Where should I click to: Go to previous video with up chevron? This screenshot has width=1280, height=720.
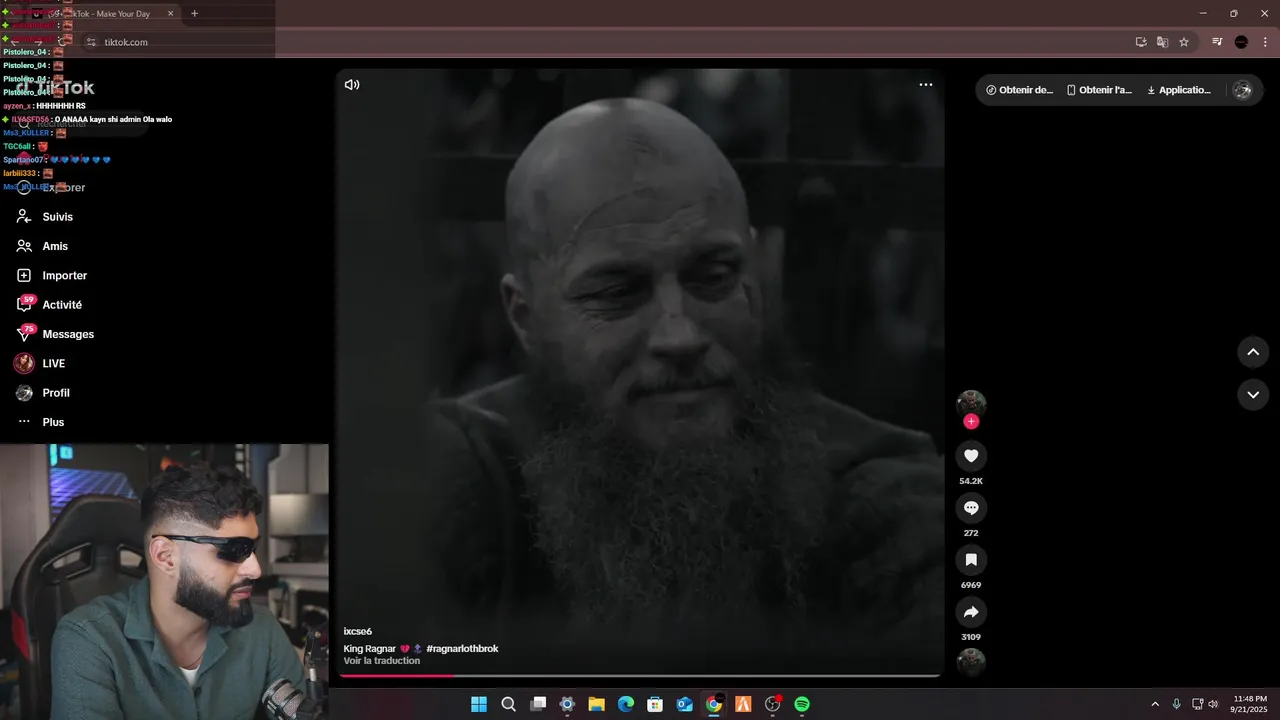[1253, 352]
